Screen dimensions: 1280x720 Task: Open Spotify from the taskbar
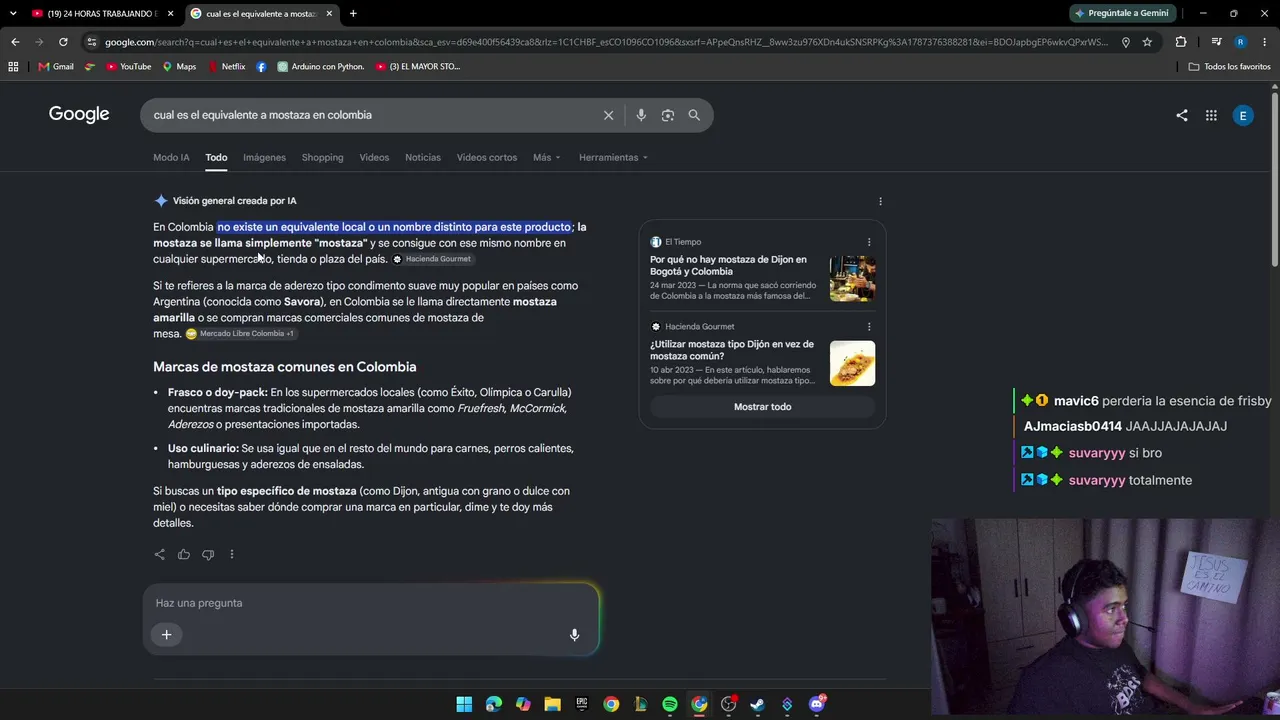click(670, 704)
